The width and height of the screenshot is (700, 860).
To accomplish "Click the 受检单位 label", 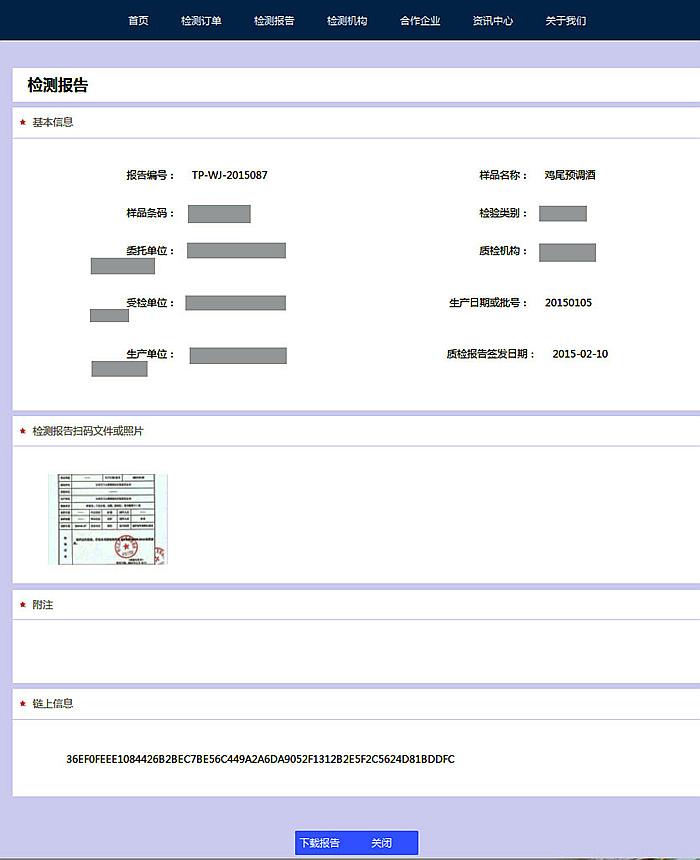I will (x=150, y=303).
